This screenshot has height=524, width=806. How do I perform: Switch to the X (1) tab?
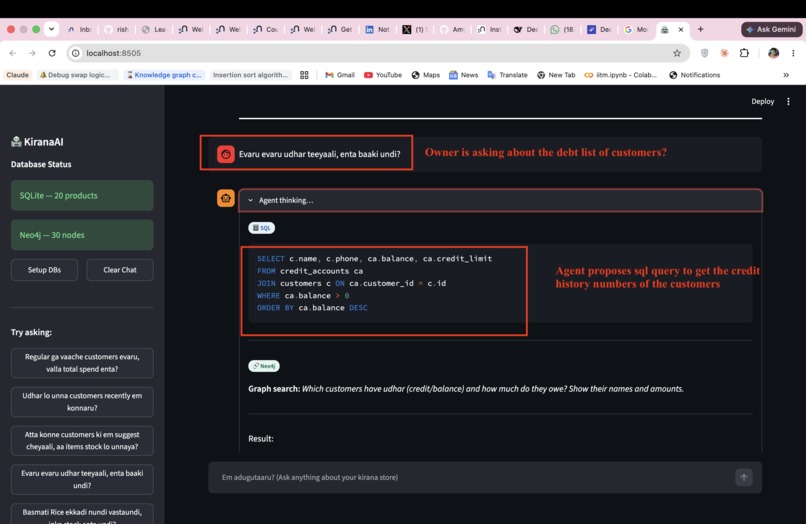pos(414,29)
